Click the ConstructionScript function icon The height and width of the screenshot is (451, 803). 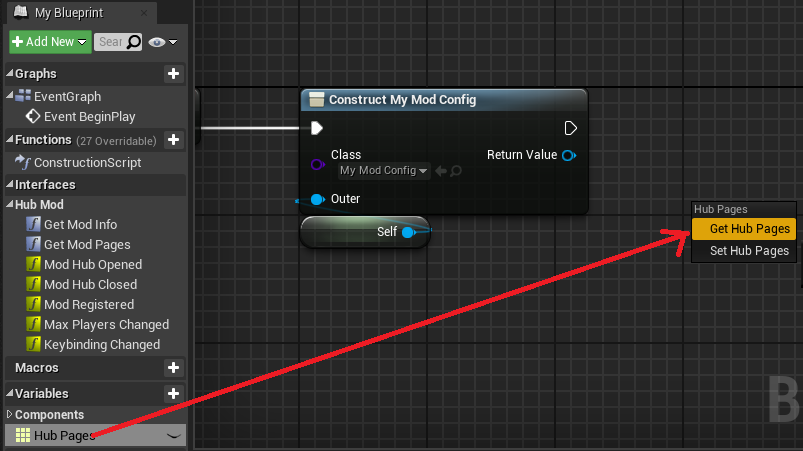pos(23,162)
